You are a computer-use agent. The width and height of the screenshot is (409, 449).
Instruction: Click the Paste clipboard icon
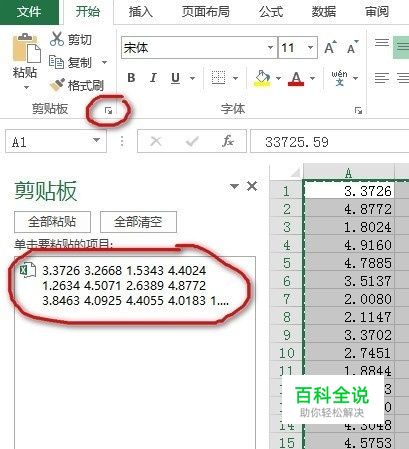26,48
